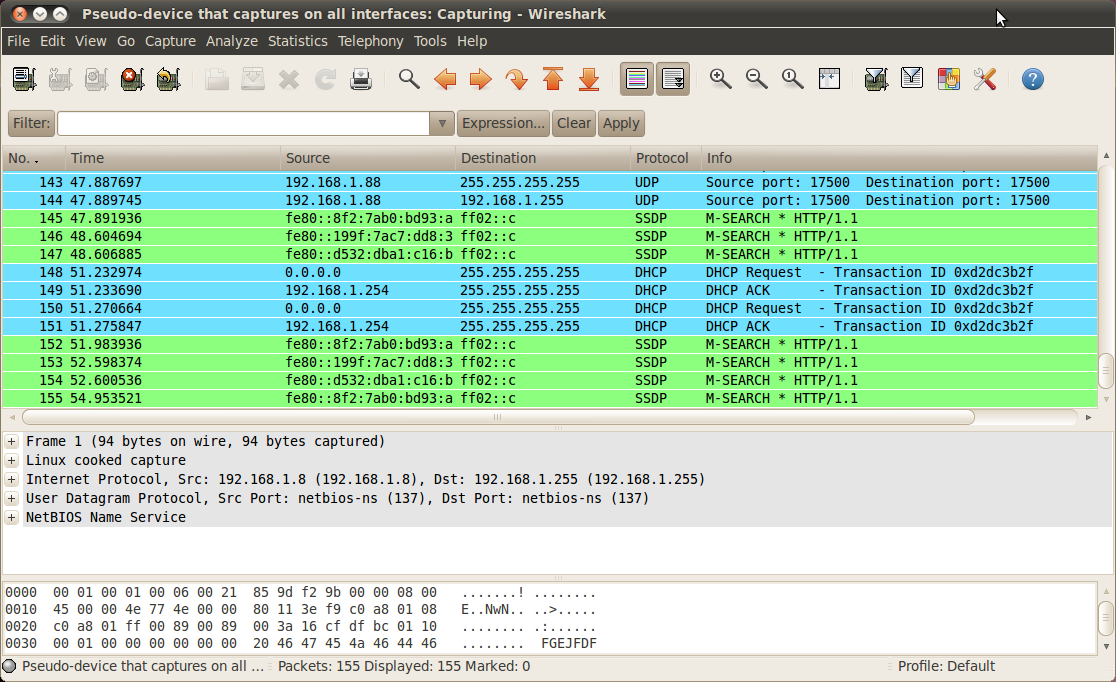Open the Statistics menu
1116x682 pixels.
(x=297, y=41)
